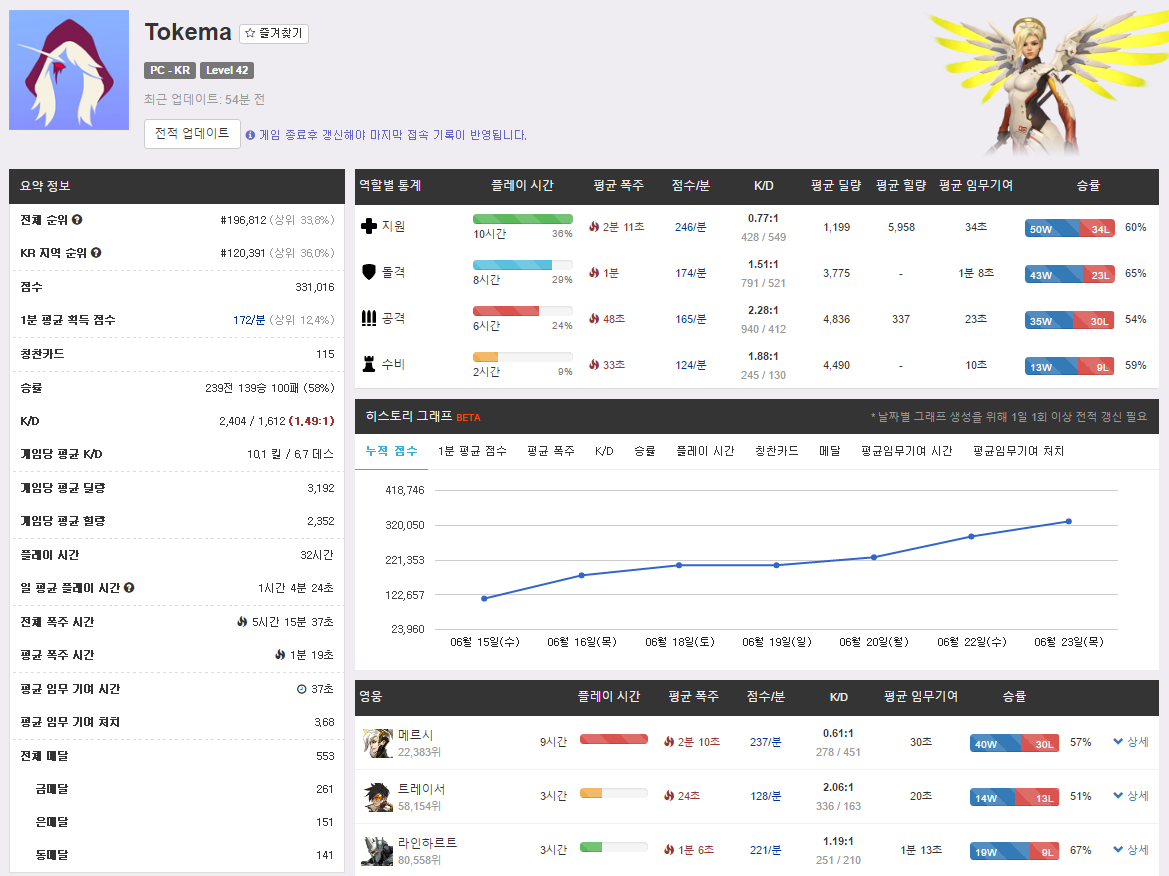
Task: Click help icon beside 일 평균 플레이 시간
Action: click(x=129, y=588)
